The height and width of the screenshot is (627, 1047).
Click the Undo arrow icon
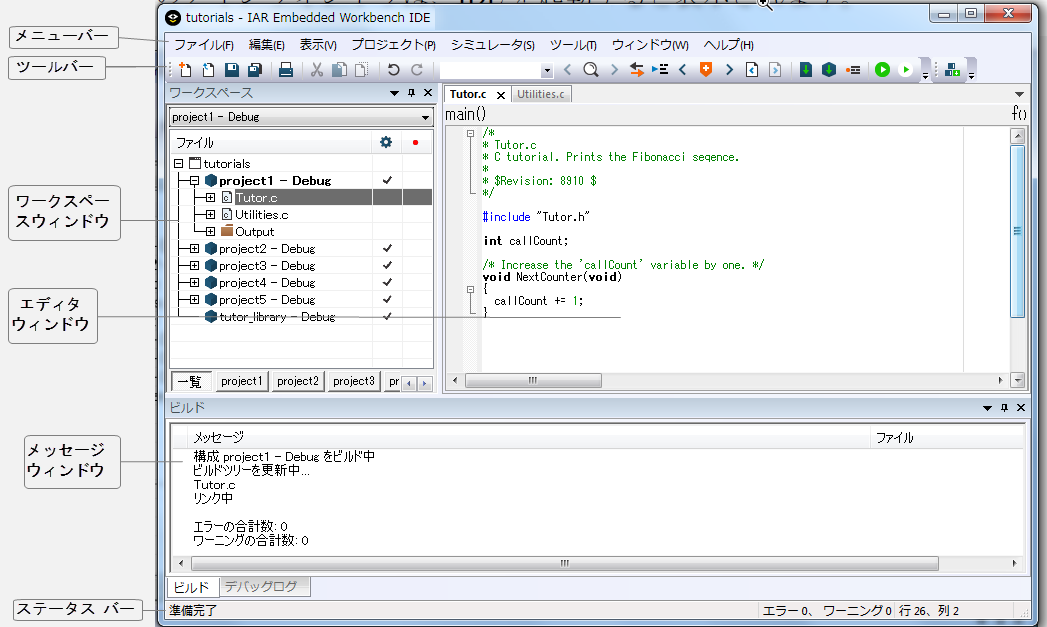click(393, 70)
